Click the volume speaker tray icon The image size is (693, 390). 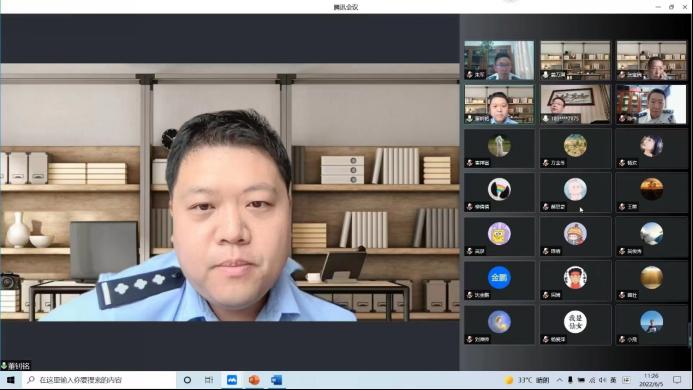602,380
